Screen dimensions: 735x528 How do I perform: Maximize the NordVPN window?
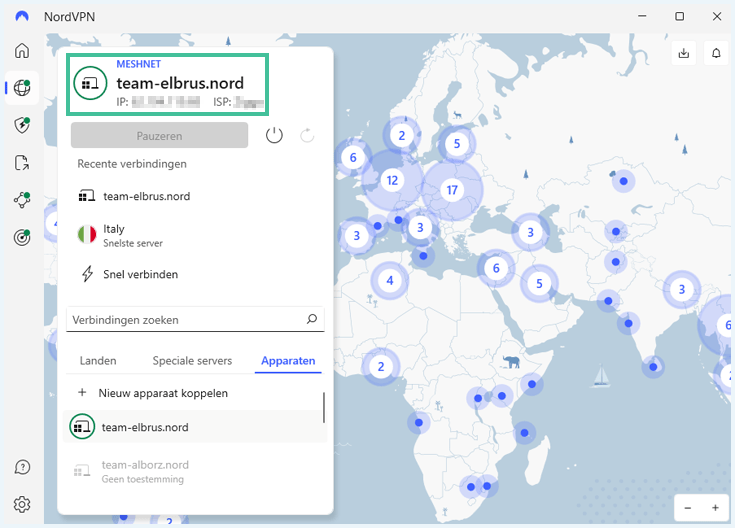(x=679, y=16)
